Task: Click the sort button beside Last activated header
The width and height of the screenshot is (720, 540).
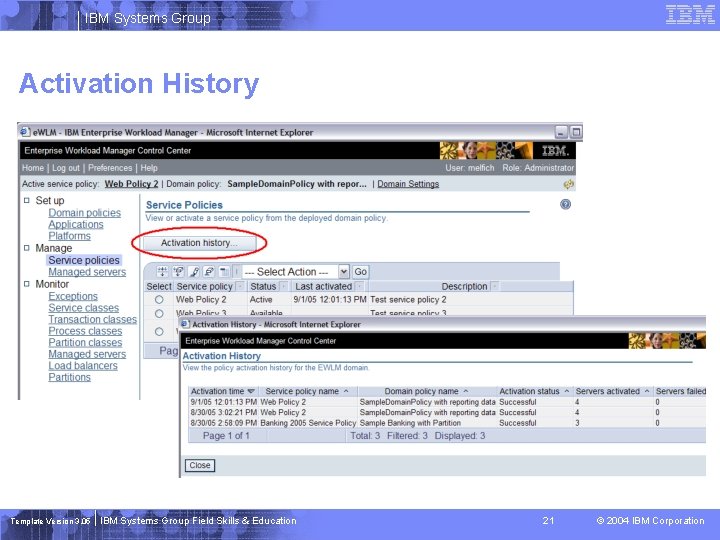Action: pyautogui.click(x=360, y=287)
